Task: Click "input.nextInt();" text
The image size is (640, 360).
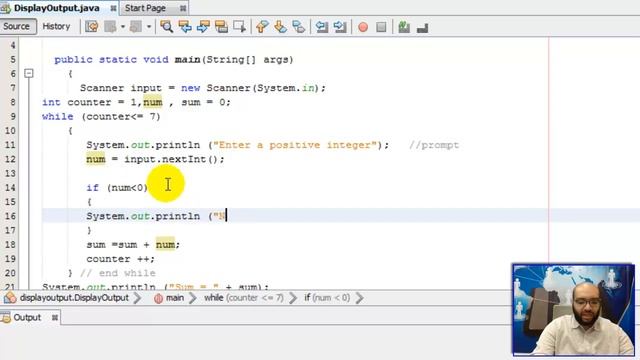Action: click(x=174, y=159)
